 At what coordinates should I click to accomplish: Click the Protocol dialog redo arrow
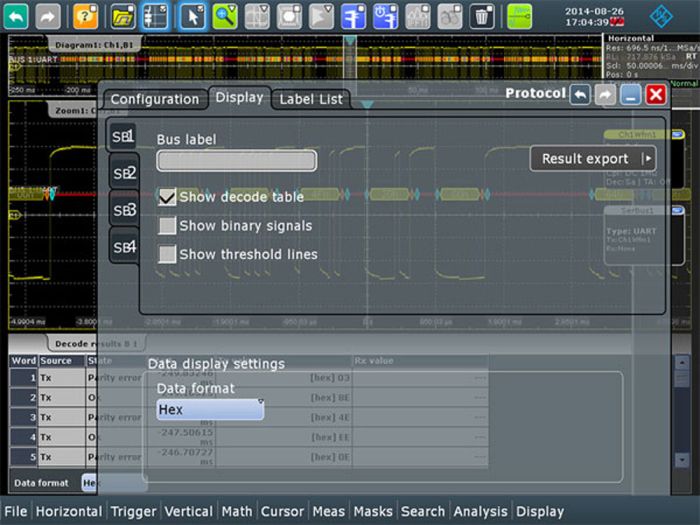click(605, 95)
